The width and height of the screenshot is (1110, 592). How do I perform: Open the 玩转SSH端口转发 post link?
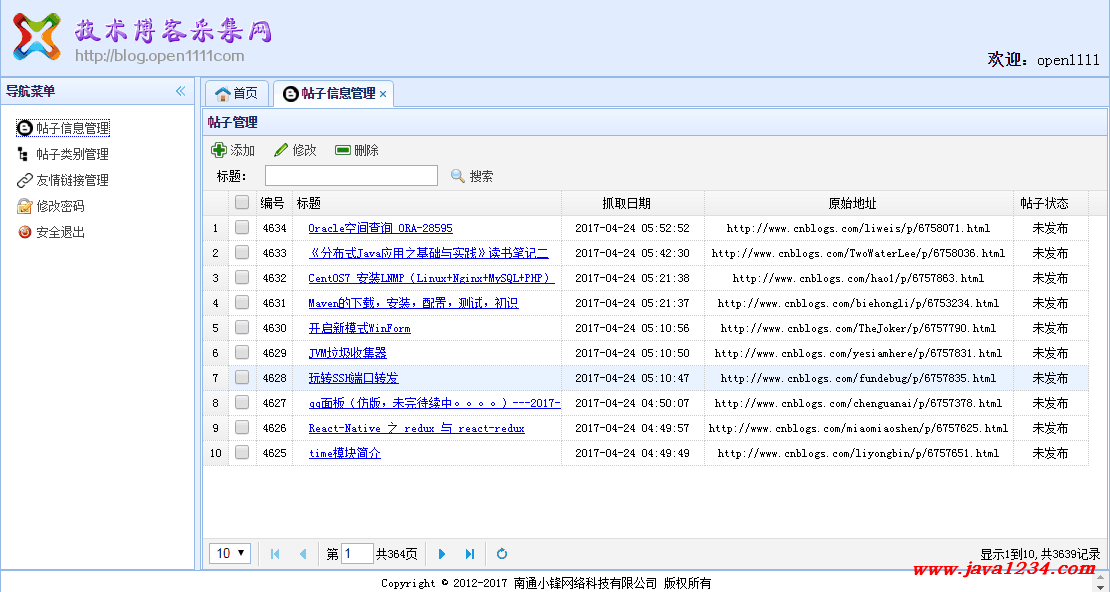pyautogui.click(x=353, y=378)
